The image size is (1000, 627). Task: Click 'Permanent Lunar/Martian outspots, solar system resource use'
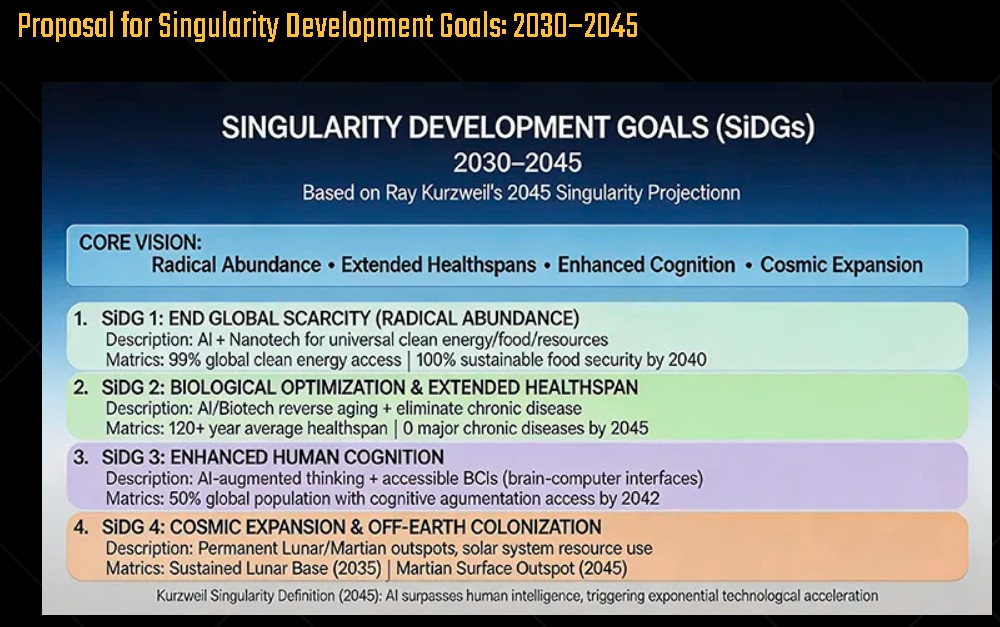[425, 549]
